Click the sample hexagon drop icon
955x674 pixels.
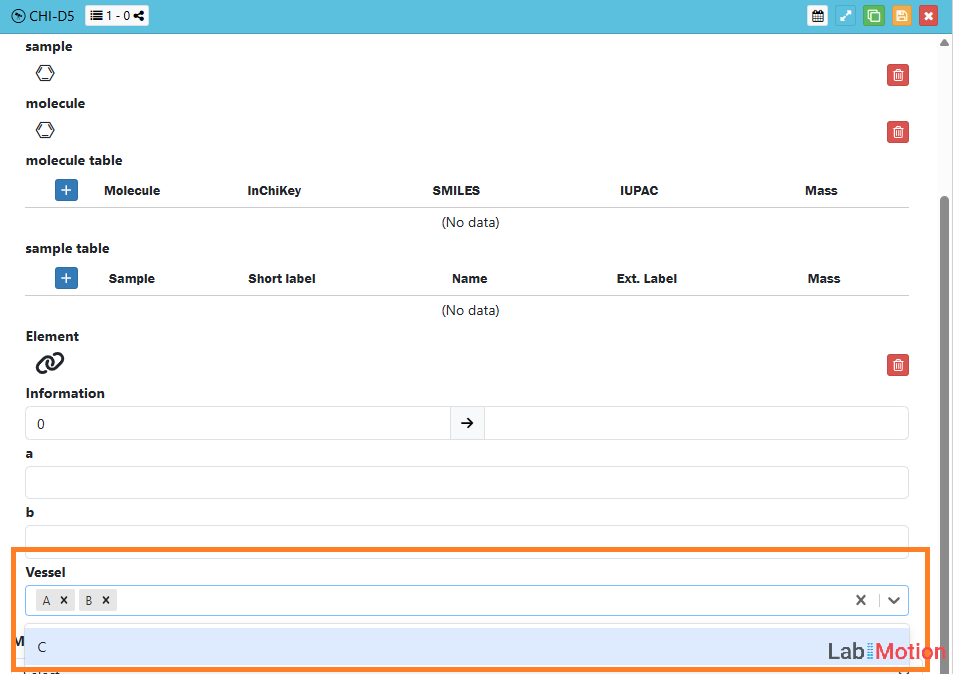pyautogui.click(x=45, y=73)
